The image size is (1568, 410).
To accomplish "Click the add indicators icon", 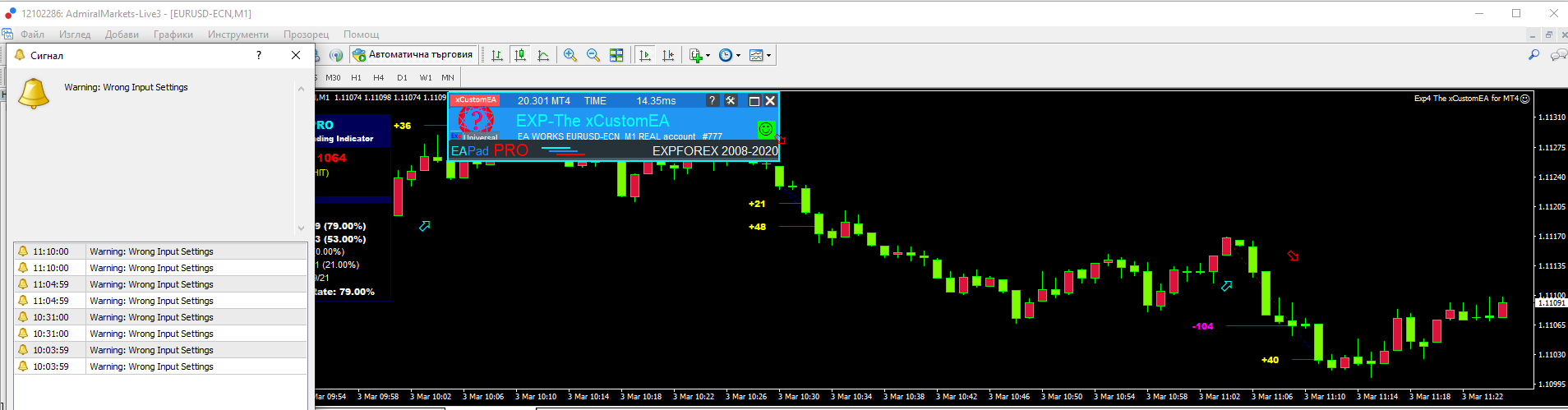I will click(696, 55).
